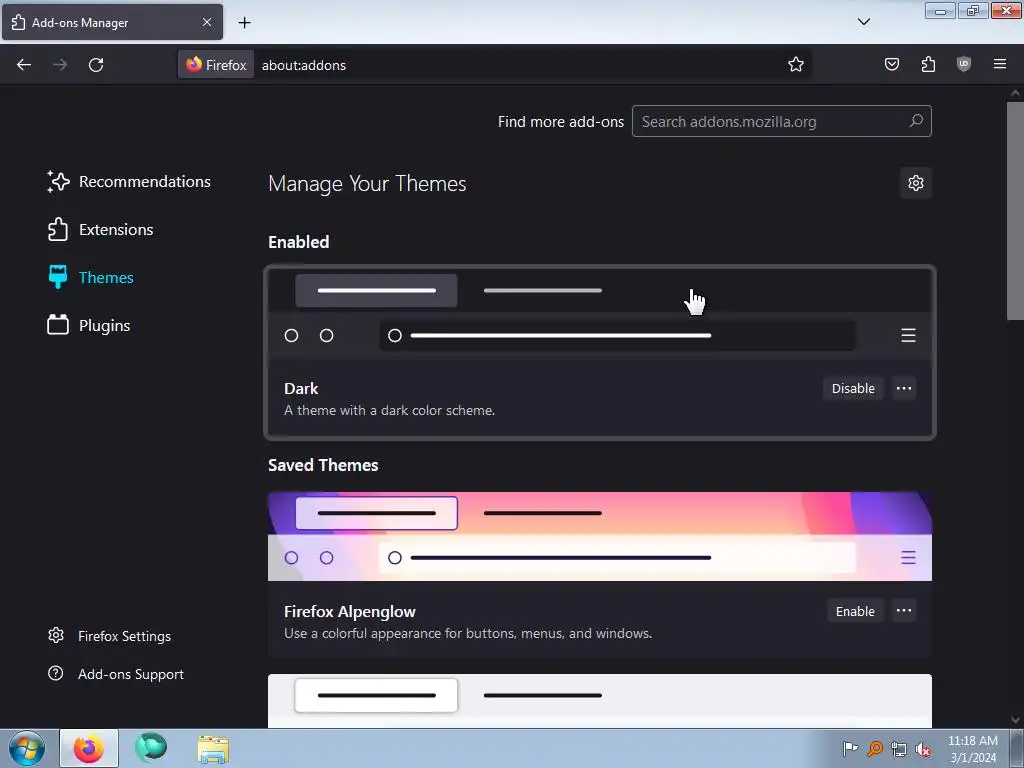The height and width of the screenshot is (768, 1024).
Task: Open Add-ons Support link
Action: (116, 674)
